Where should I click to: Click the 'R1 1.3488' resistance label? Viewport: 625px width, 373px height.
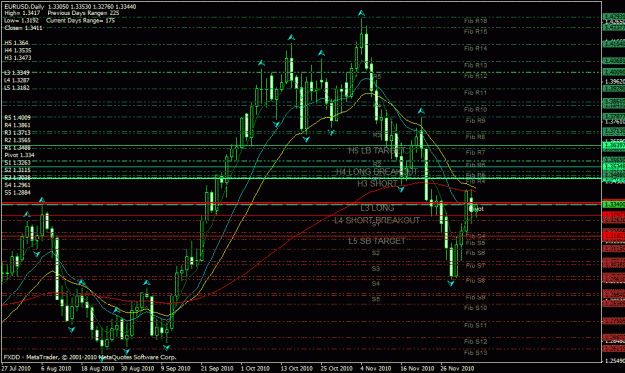18,148
